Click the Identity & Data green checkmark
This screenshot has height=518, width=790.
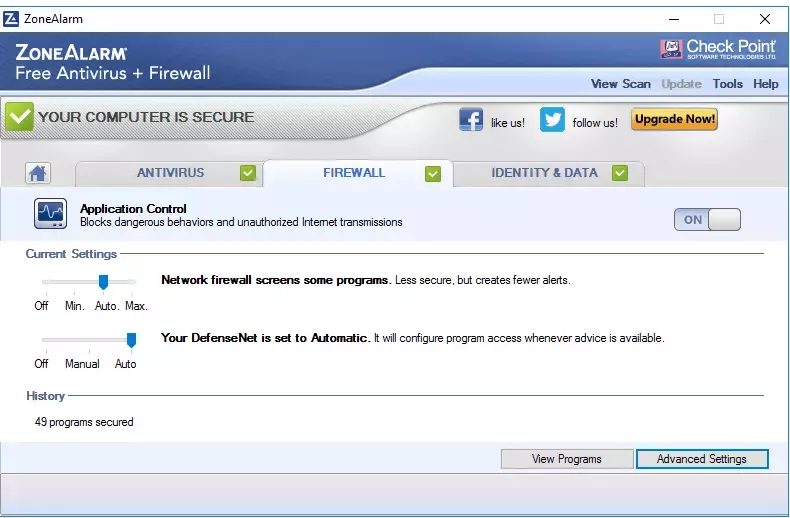(x=620, y=173)
